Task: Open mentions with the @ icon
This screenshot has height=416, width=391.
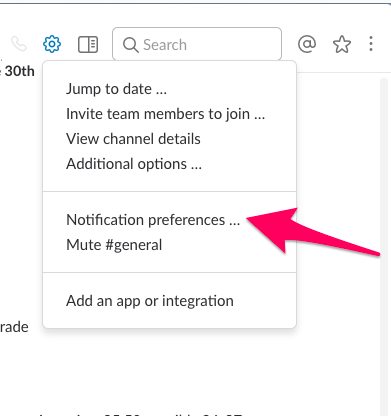Action: click(x=307, y=44)
